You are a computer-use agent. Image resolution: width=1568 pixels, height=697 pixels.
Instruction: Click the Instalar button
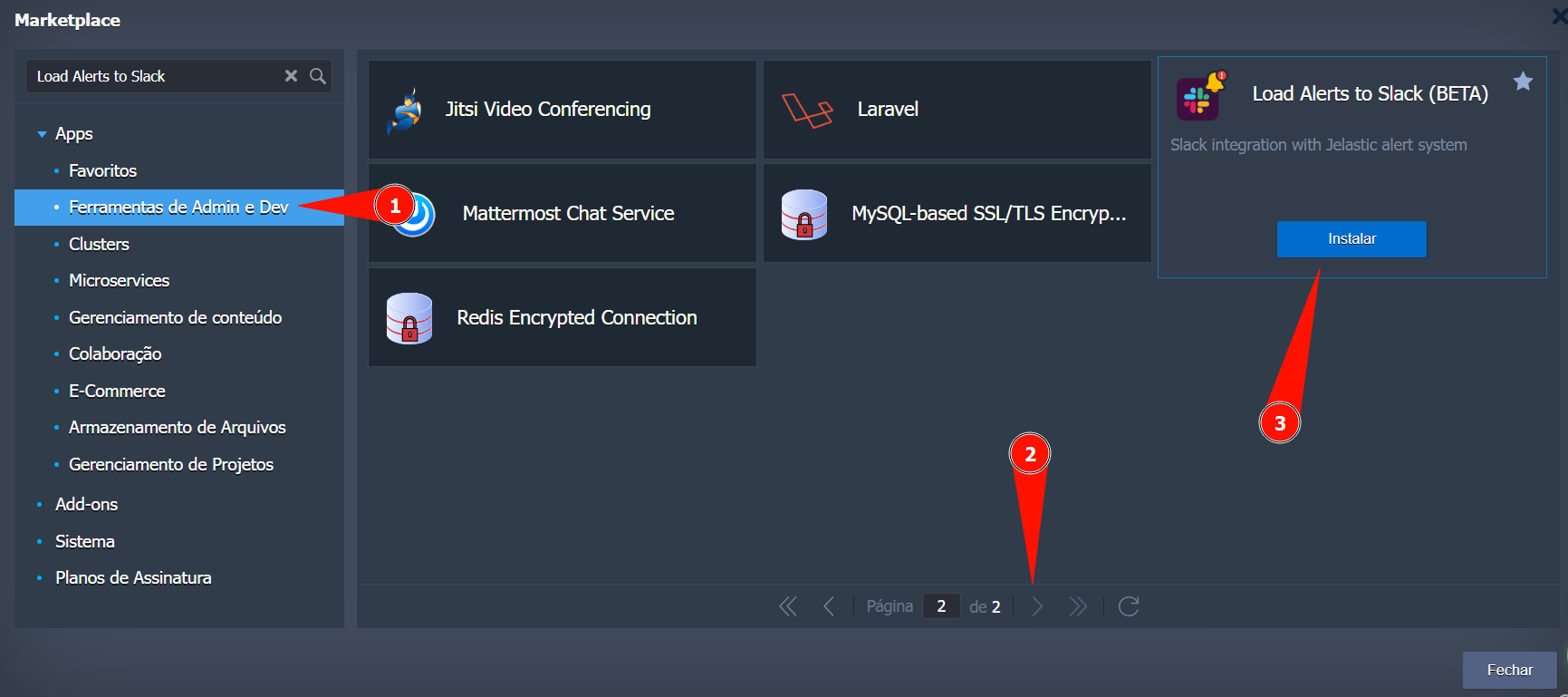1352,239
